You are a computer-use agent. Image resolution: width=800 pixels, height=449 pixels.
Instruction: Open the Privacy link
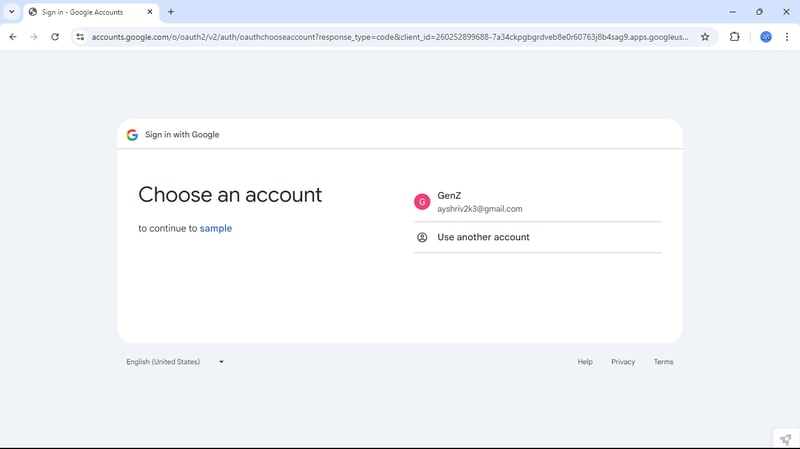tap(623, 362)
